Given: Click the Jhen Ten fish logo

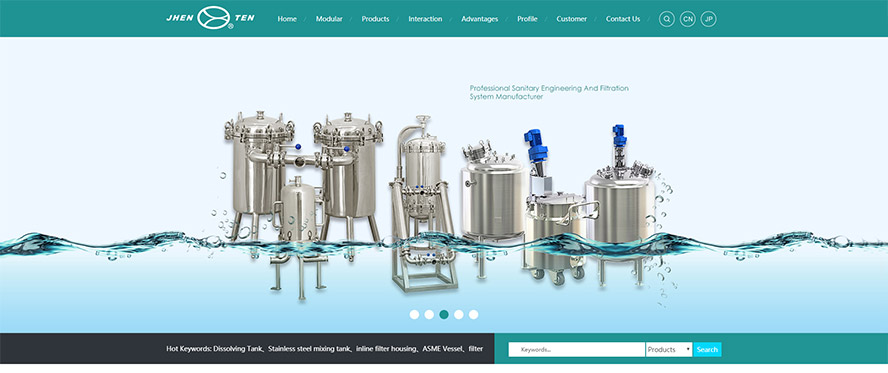Looking at the screenshot, I should click(210, 18).
